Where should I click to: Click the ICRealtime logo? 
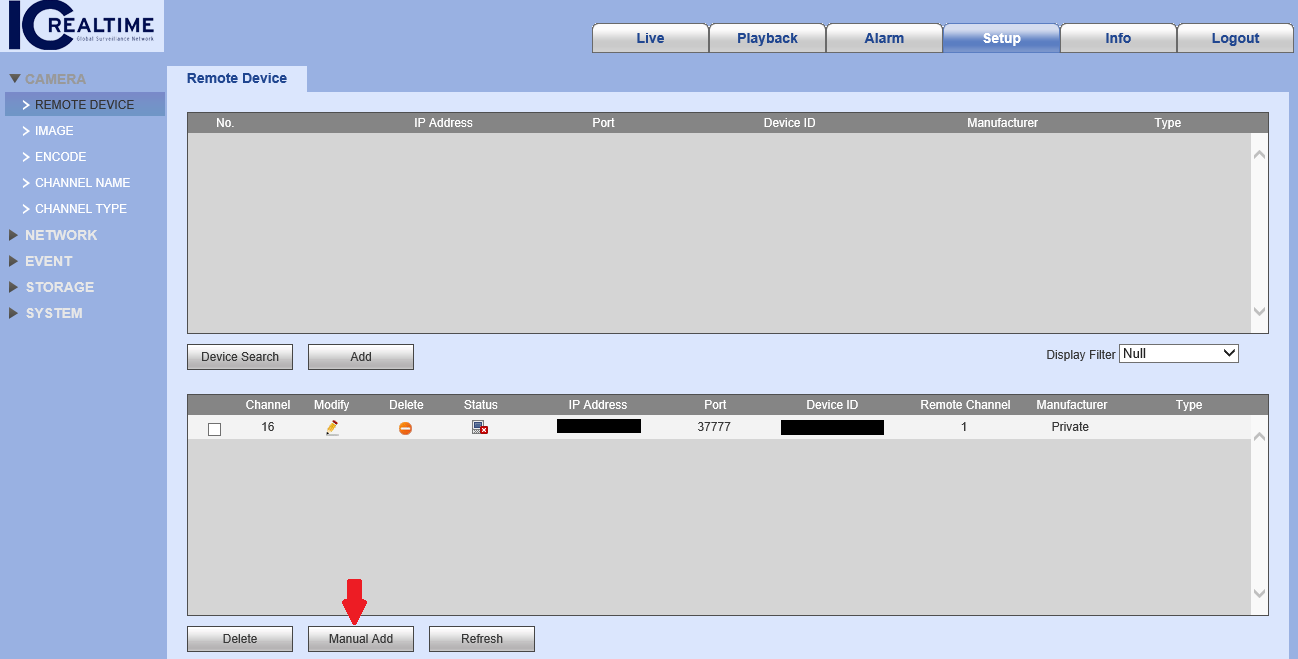pos(80,26)
